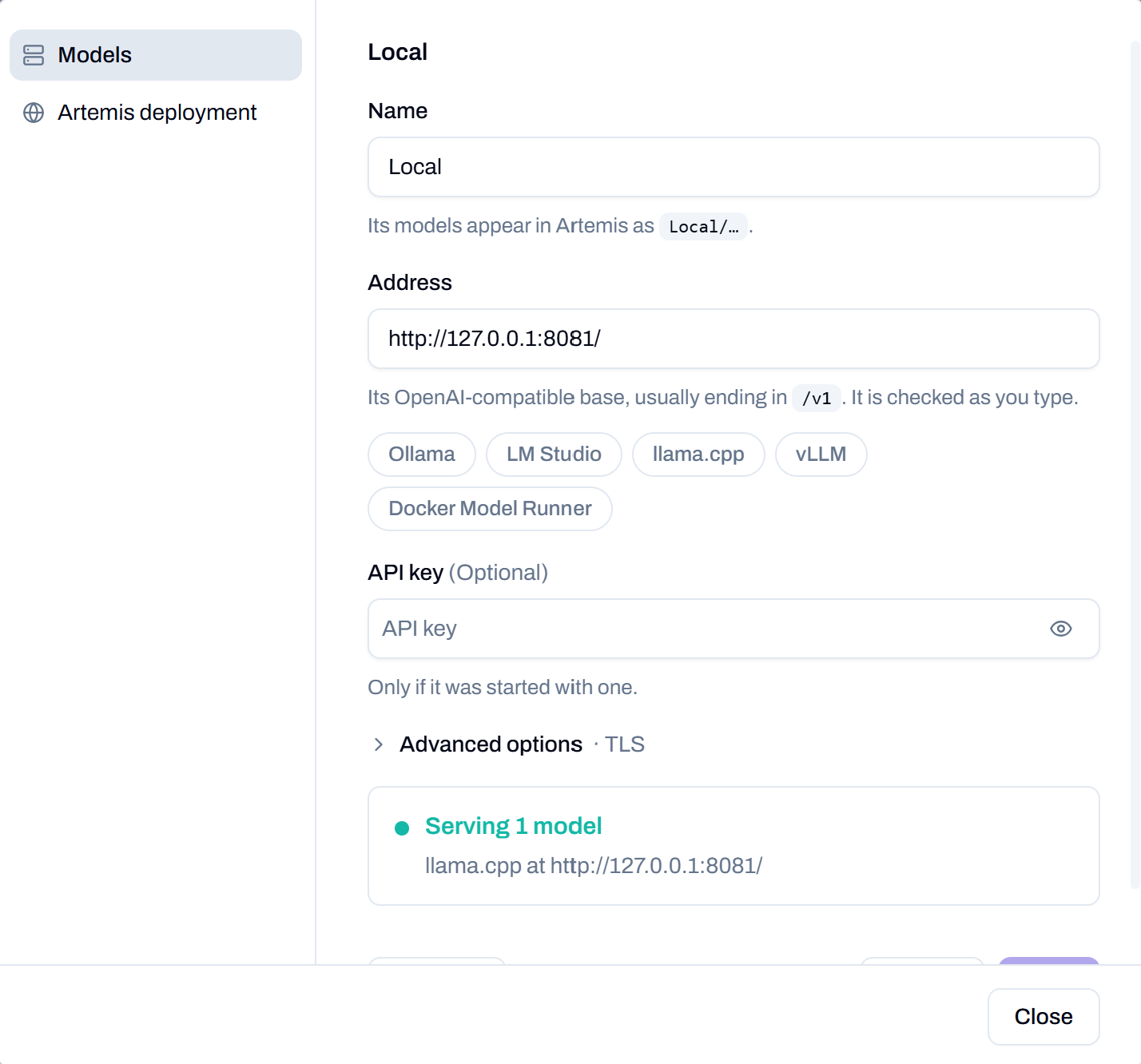Click the green status dot

(x=402, y=828)
